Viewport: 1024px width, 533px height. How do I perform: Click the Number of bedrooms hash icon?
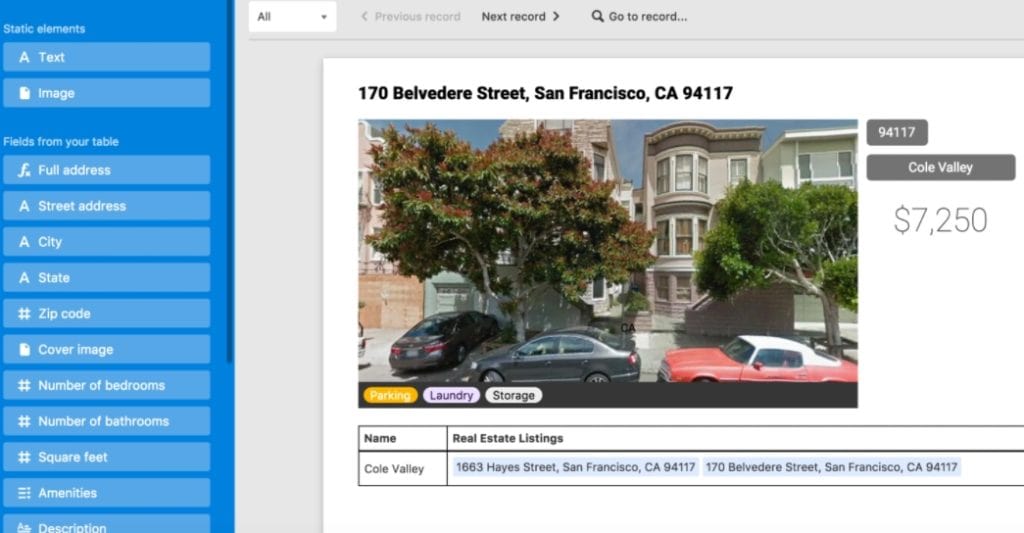(x=24, y=386)
